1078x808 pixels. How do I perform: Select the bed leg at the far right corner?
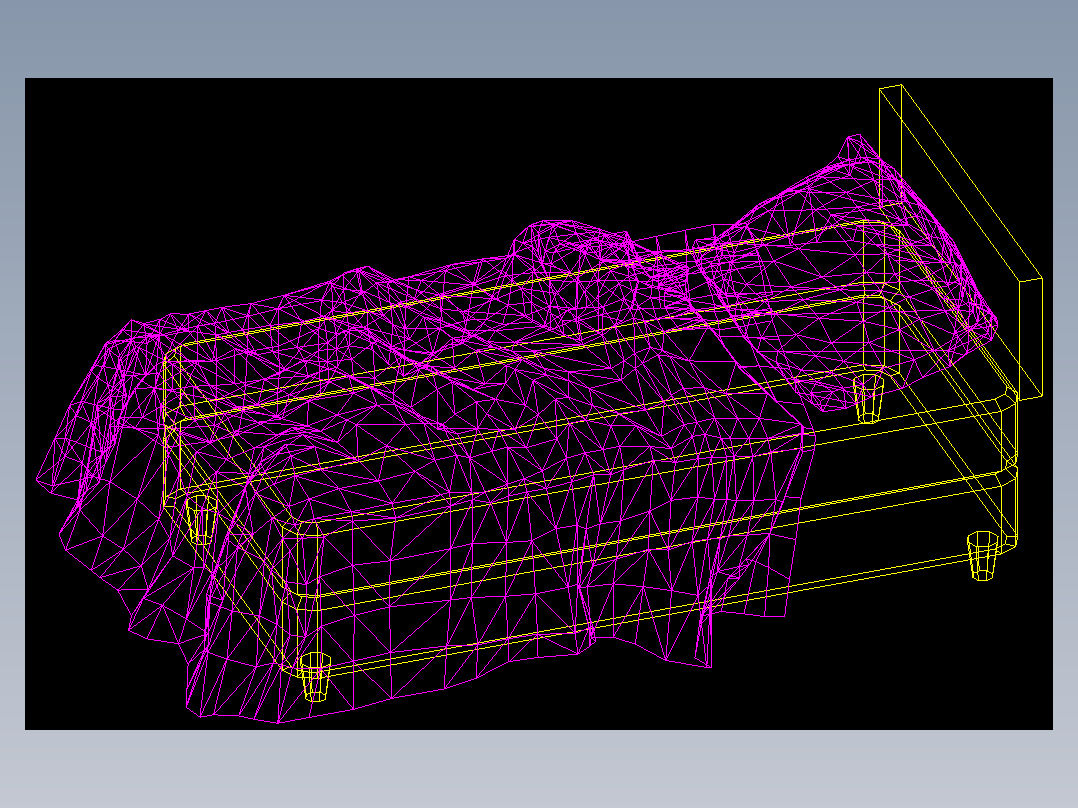(x=982, y=556)
